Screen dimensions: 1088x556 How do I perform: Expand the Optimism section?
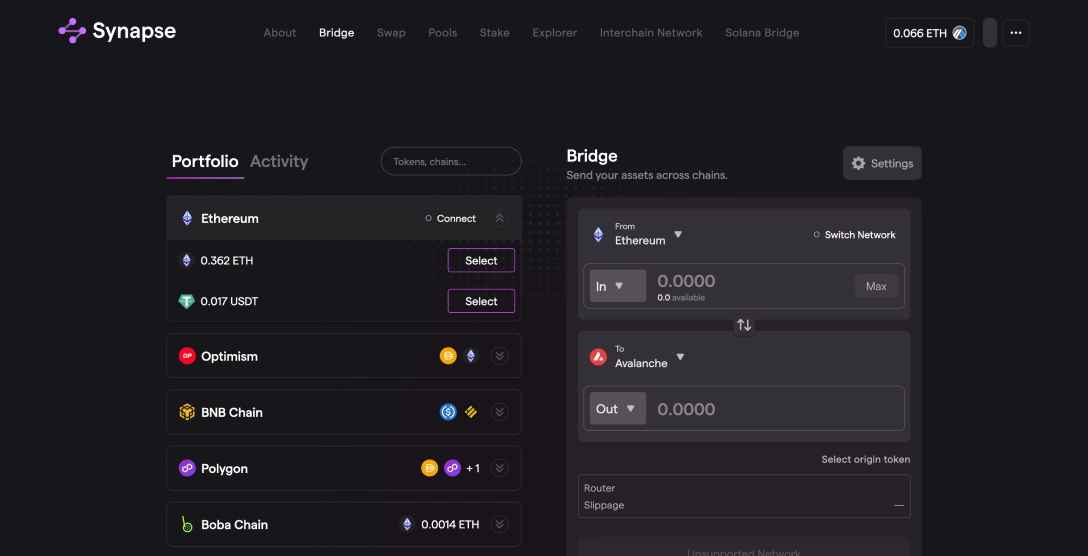499,356
